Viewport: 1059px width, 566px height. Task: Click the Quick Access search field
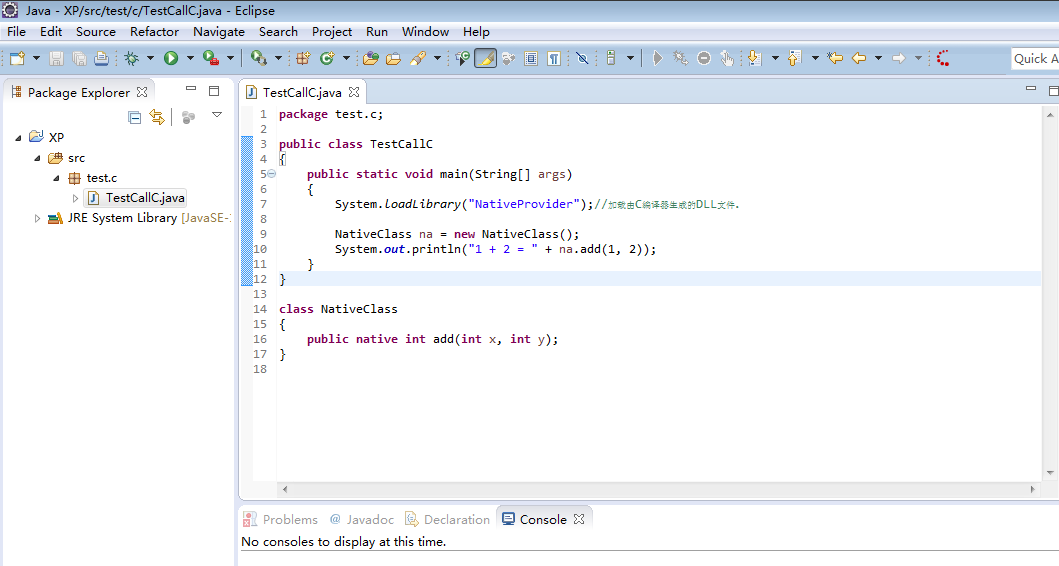point(1035,59)
